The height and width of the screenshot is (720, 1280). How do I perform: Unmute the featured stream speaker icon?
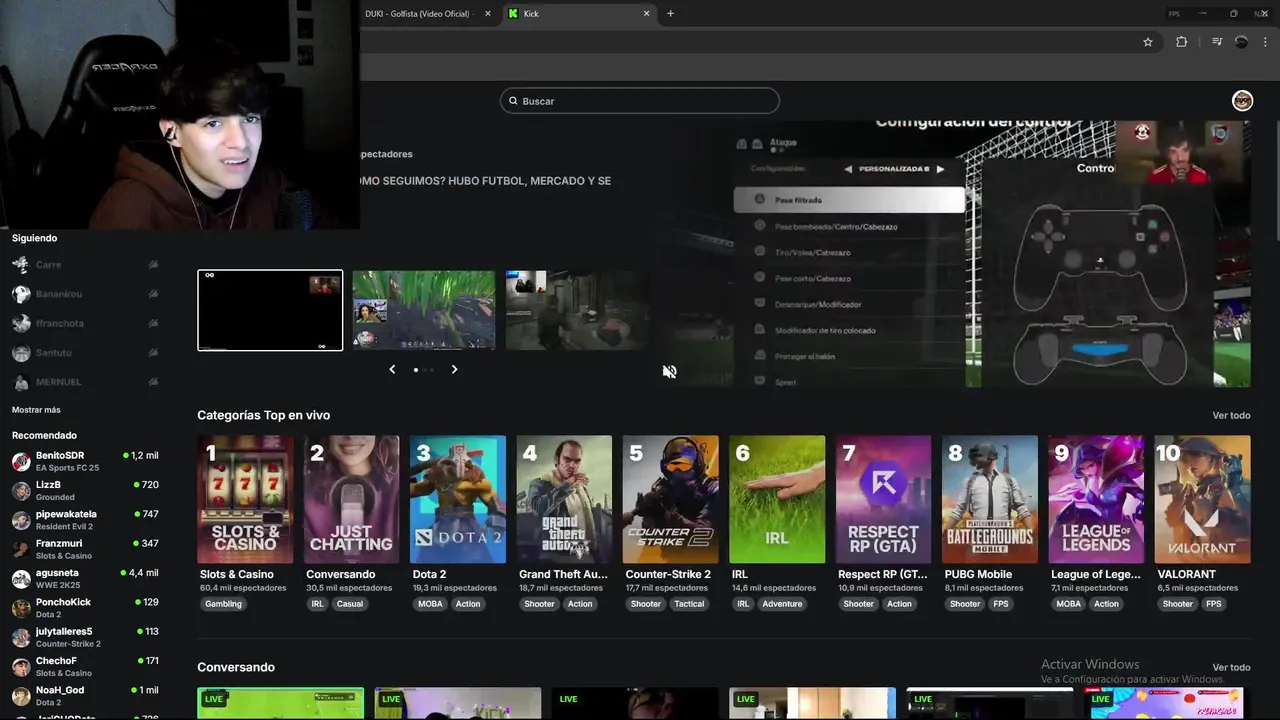click(670, 371)
